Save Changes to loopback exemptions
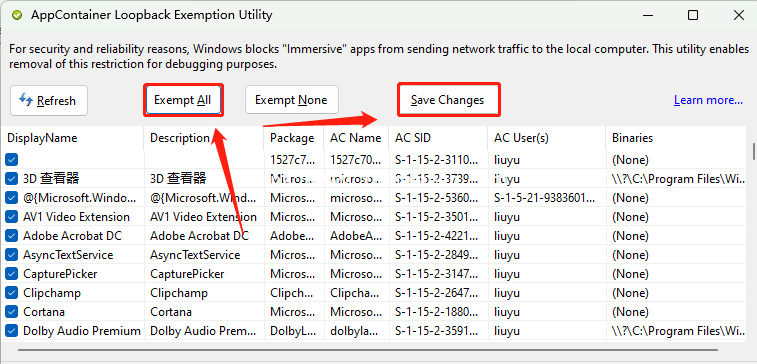 tap(448, 100)
